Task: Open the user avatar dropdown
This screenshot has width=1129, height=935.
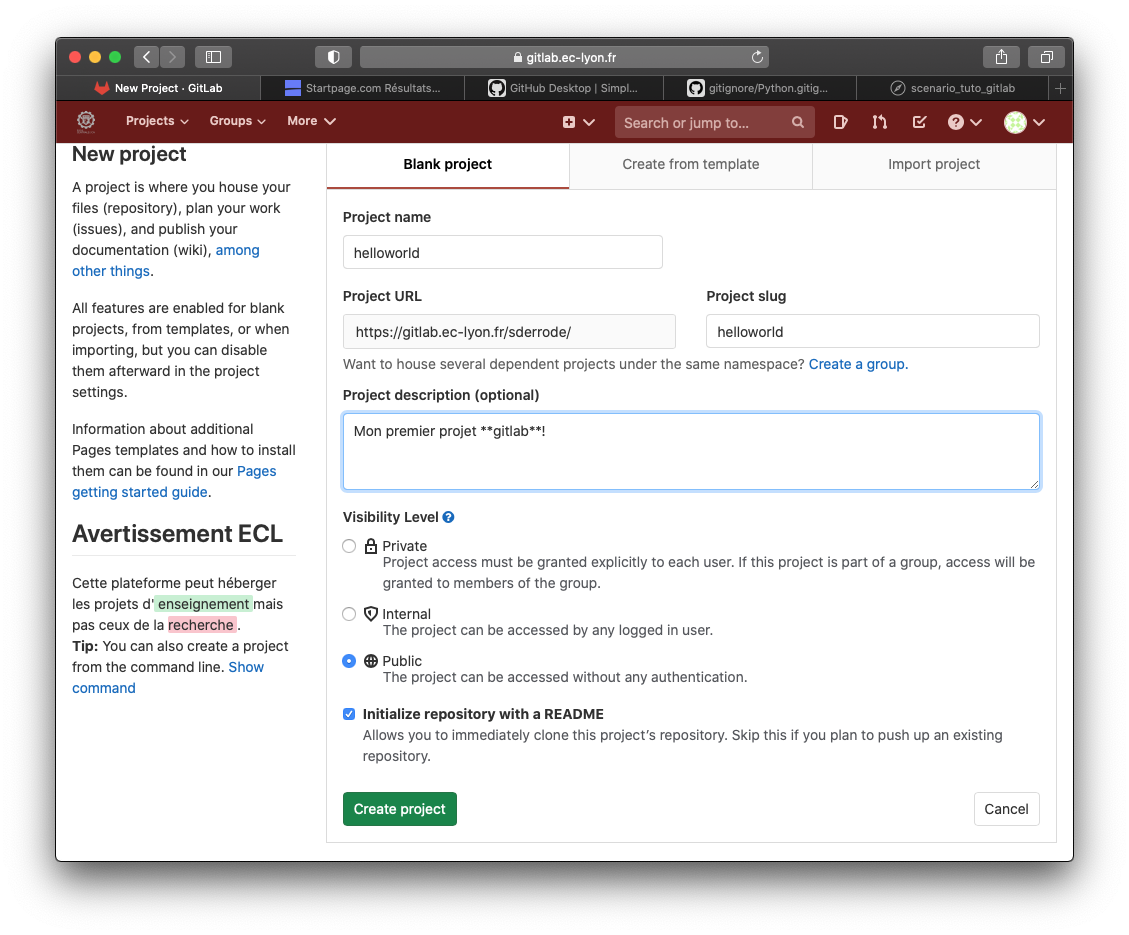Action: pyautogui.click(x=1025, y=122)
